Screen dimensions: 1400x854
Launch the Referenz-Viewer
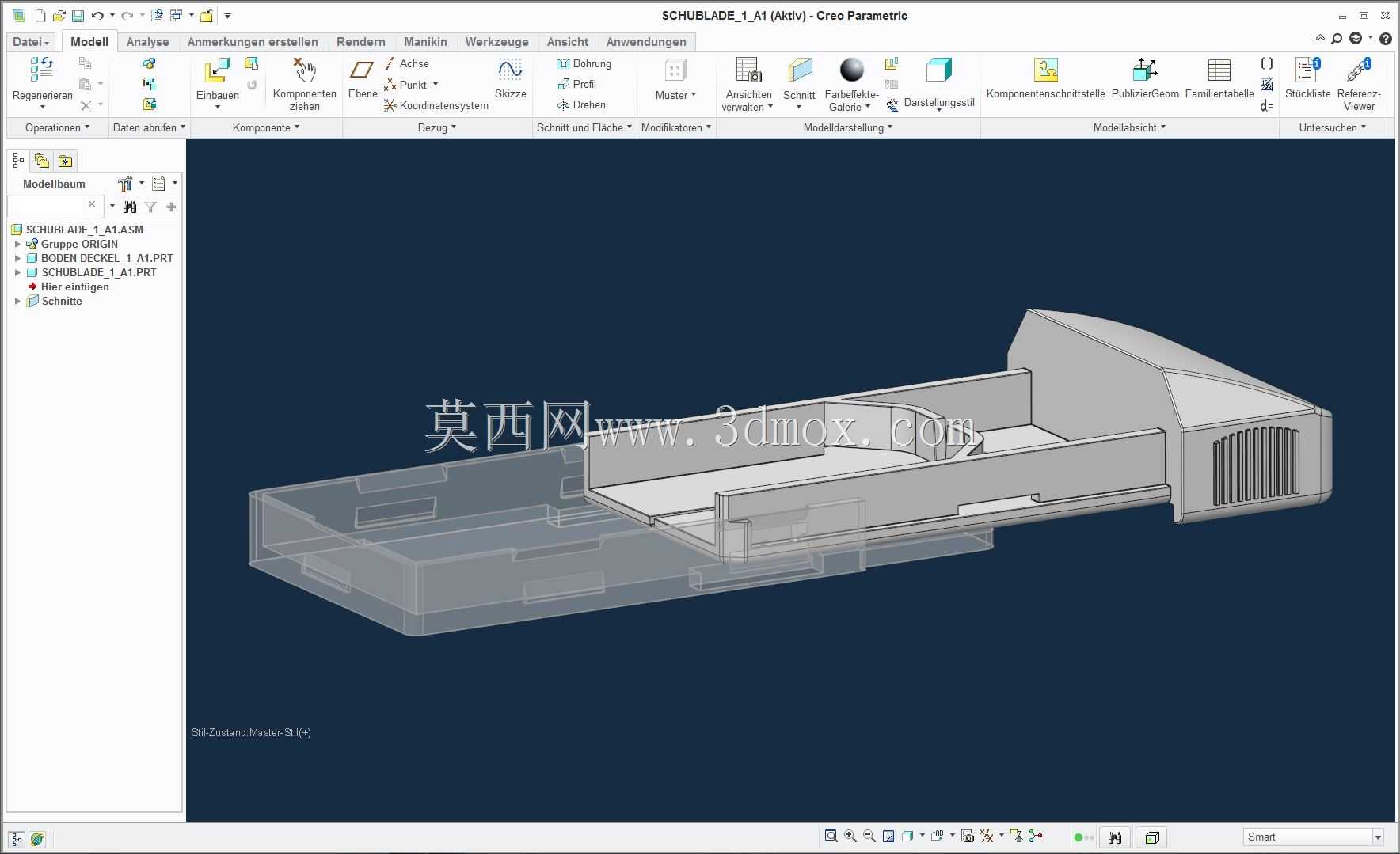click(x=1359, y=70)
